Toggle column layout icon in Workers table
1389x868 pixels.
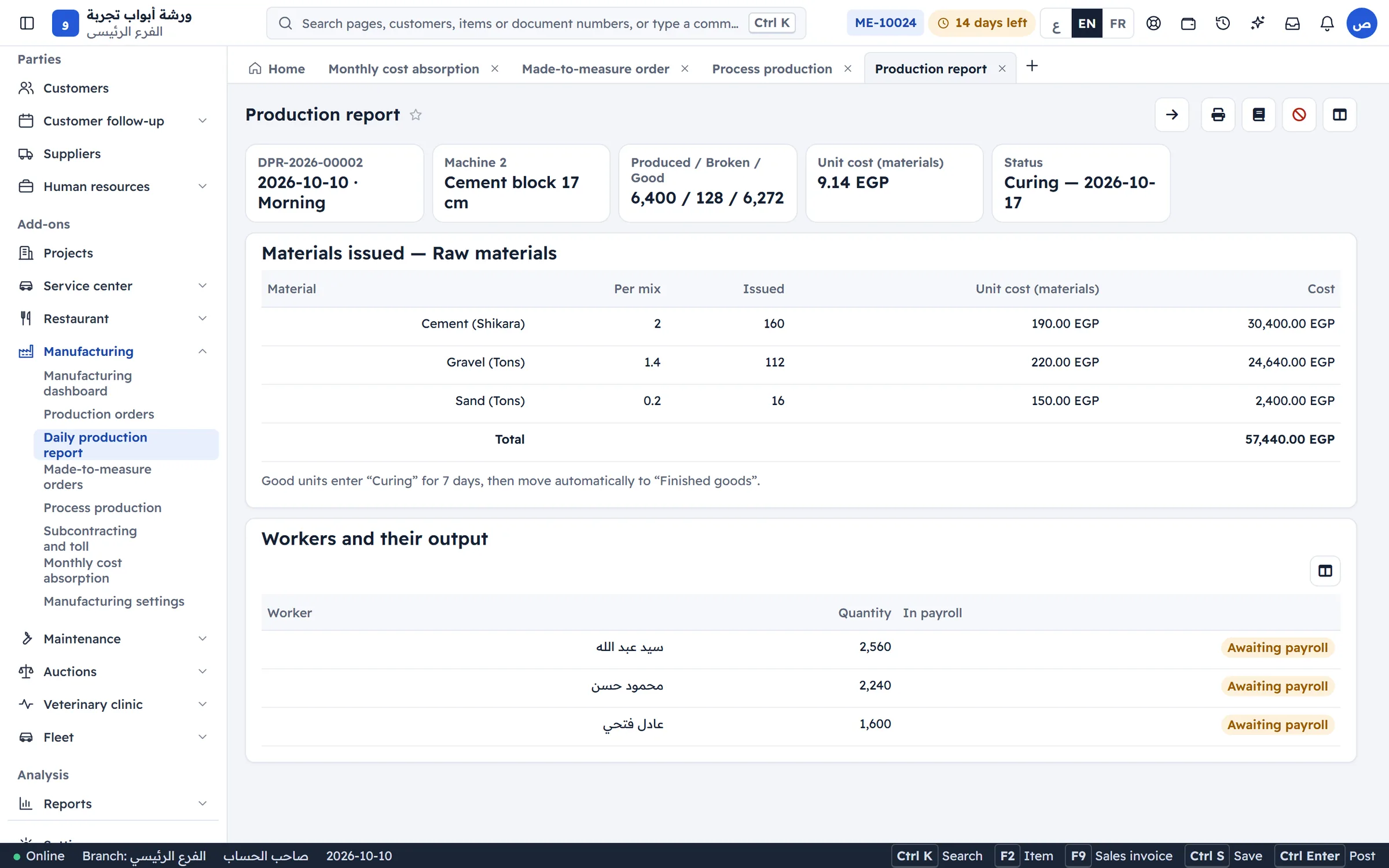point(1325,571)
